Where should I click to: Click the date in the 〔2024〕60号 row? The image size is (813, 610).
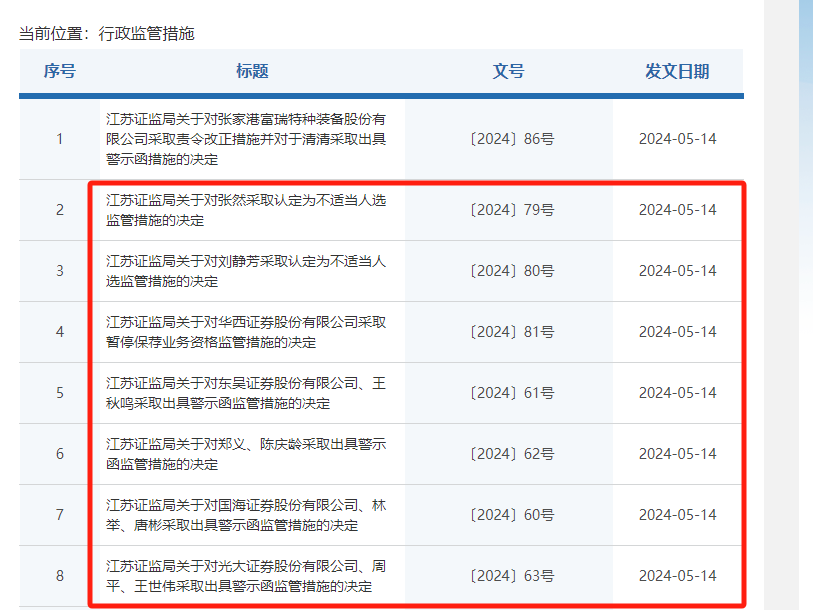678,515
